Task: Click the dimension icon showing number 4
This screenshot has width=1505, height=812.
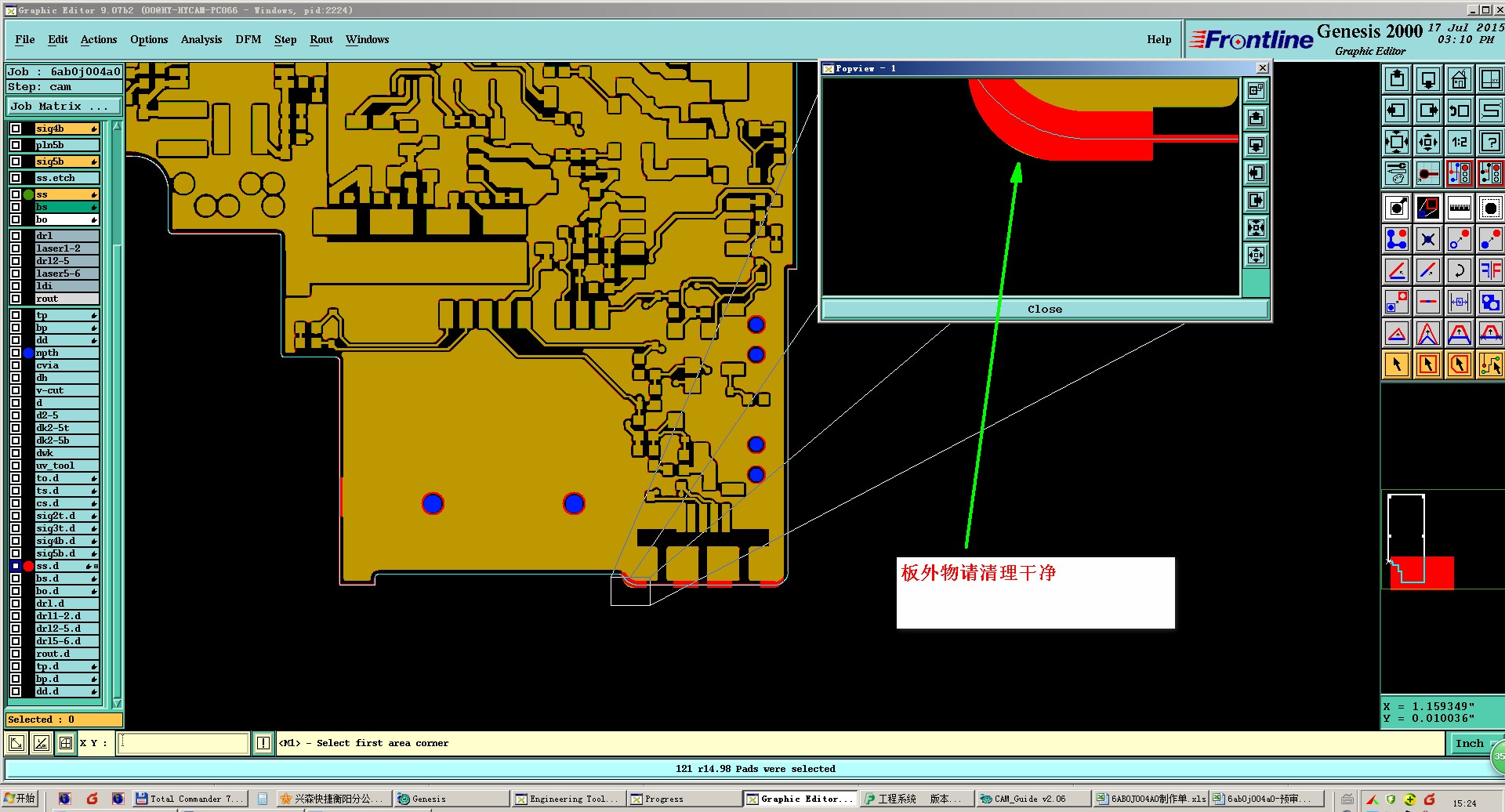Action: (1460, 302)
